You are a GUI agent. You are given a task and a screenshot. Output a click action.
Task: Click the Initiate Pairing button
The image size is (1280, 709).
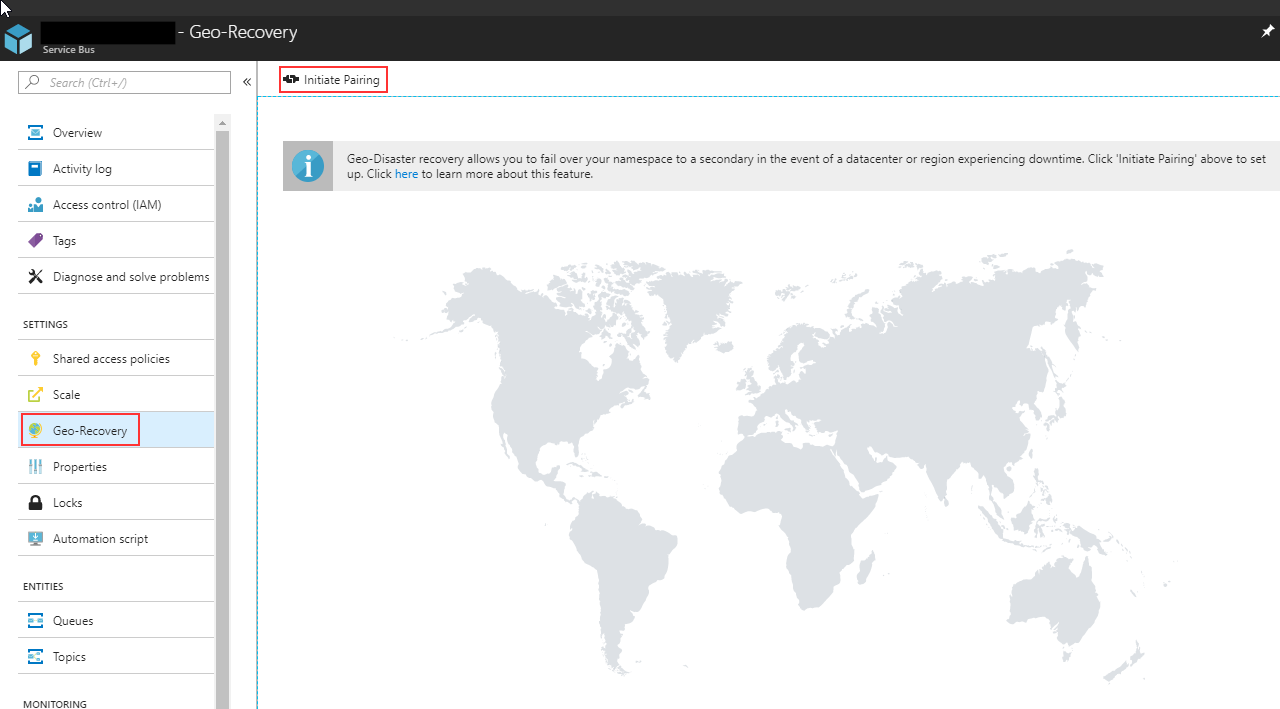tap(332, 80)
